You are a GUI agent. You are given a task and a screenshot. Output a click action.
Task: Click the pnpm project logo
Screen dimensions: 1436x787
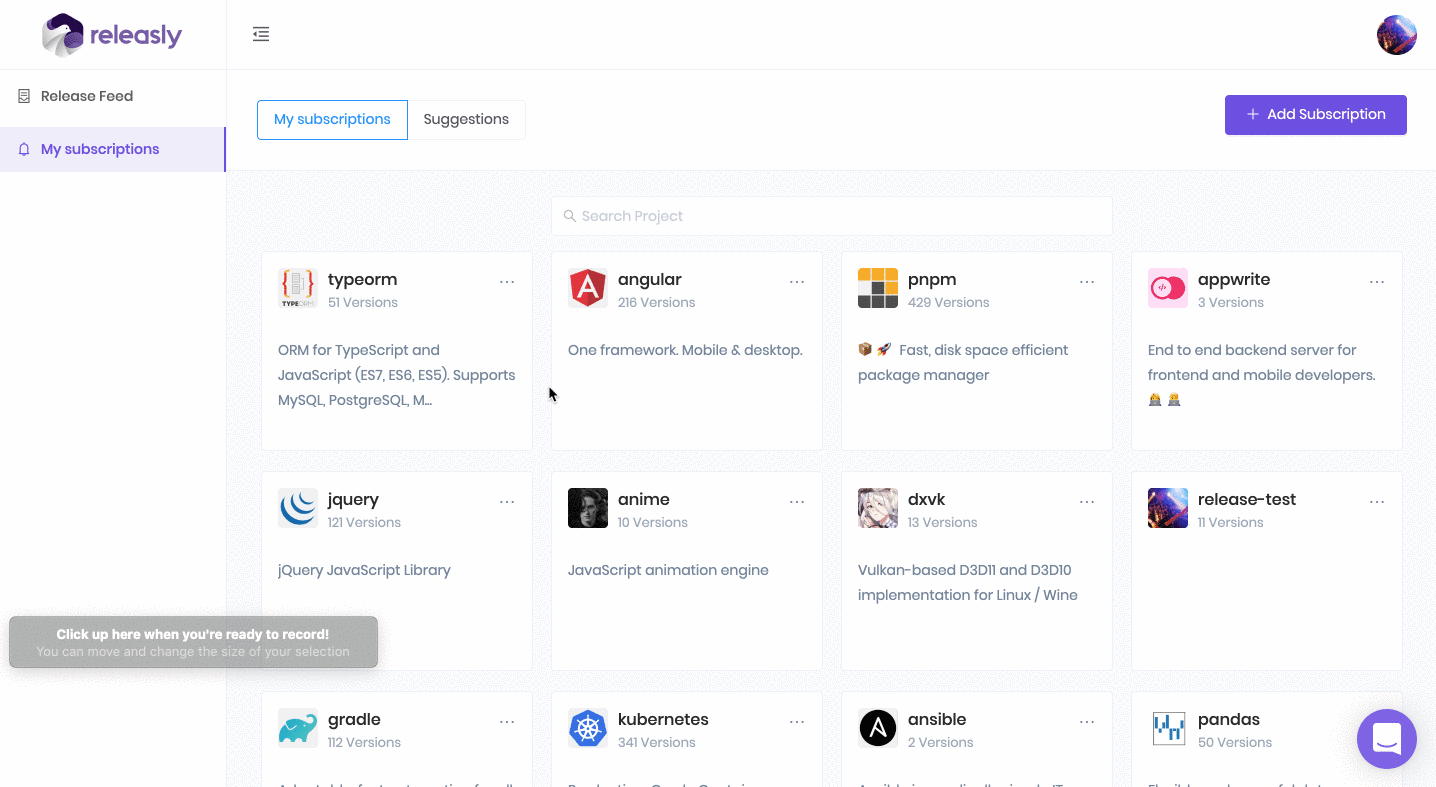(878, 288)
